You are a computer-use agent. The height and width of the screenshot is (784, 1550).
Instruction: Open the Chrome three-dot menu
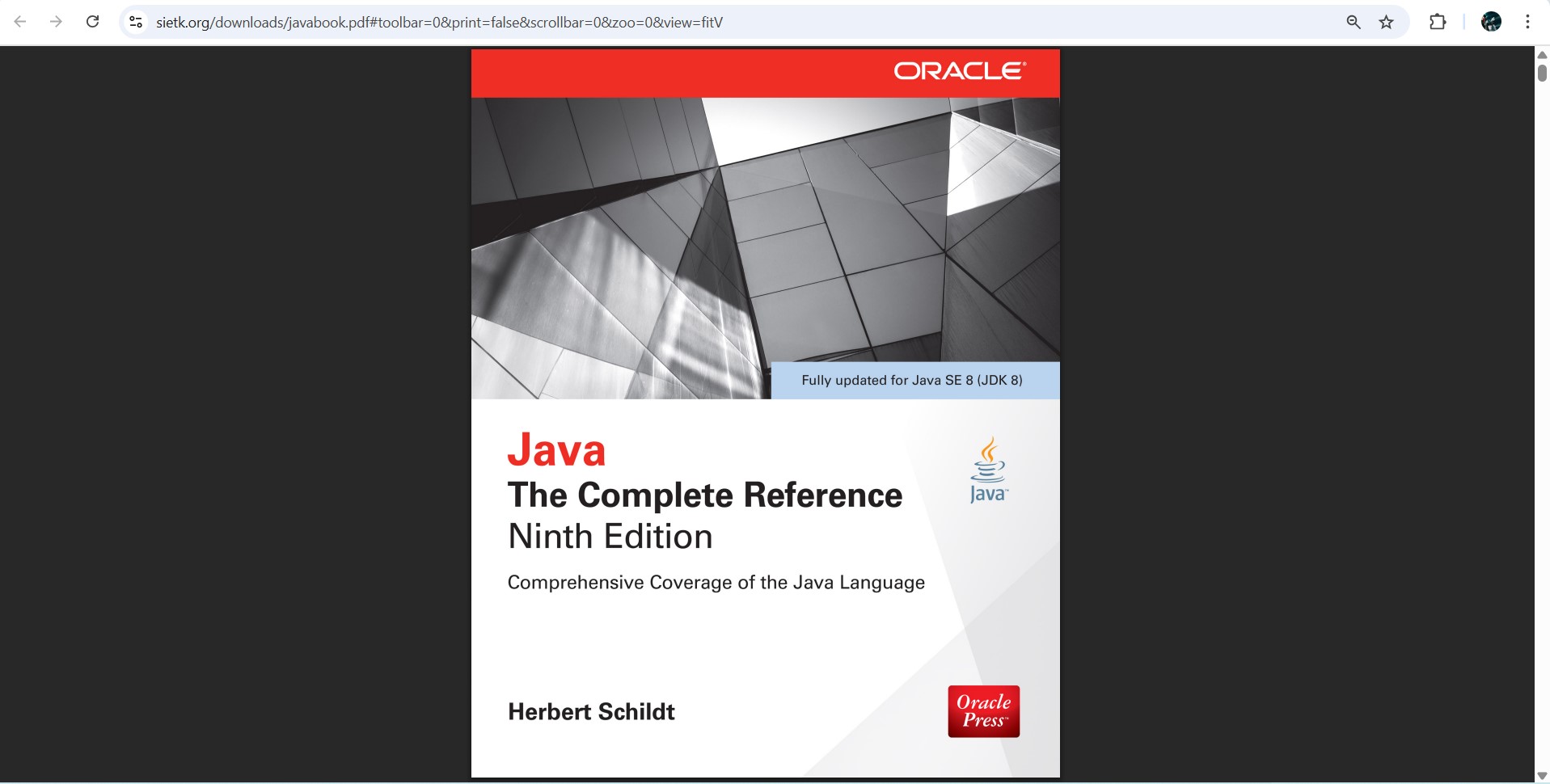(x=1527, y=22)
